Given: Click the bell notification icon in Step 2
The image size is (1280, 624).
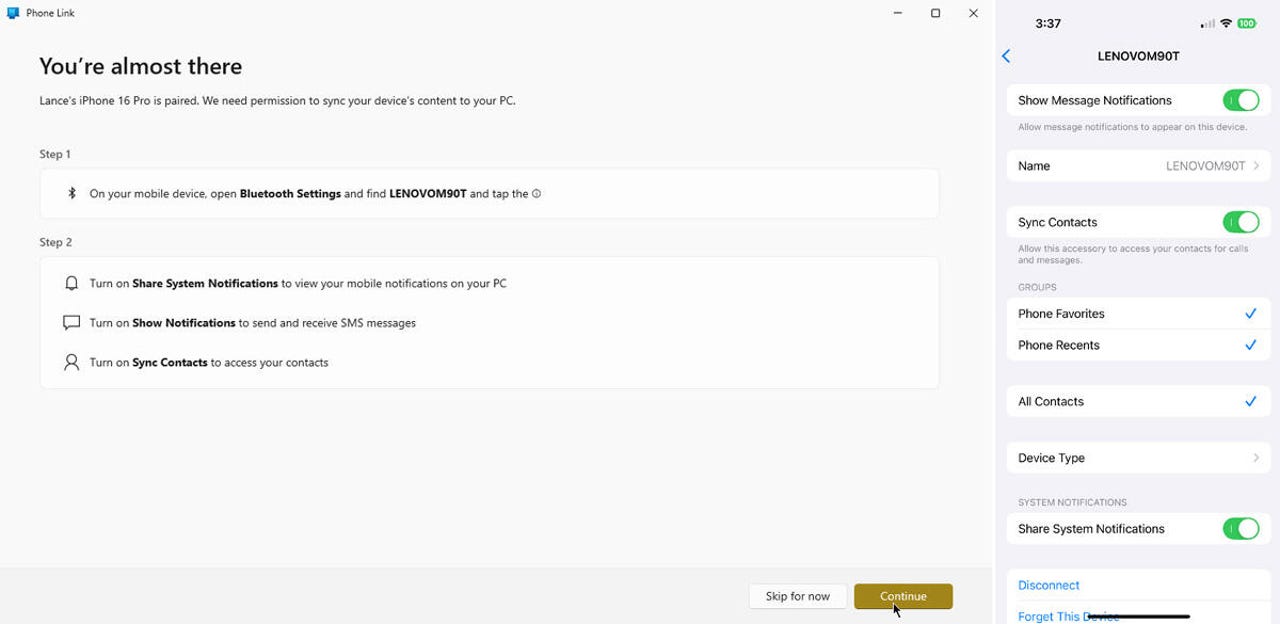Looking at the screenshot, I should [71, 283].
